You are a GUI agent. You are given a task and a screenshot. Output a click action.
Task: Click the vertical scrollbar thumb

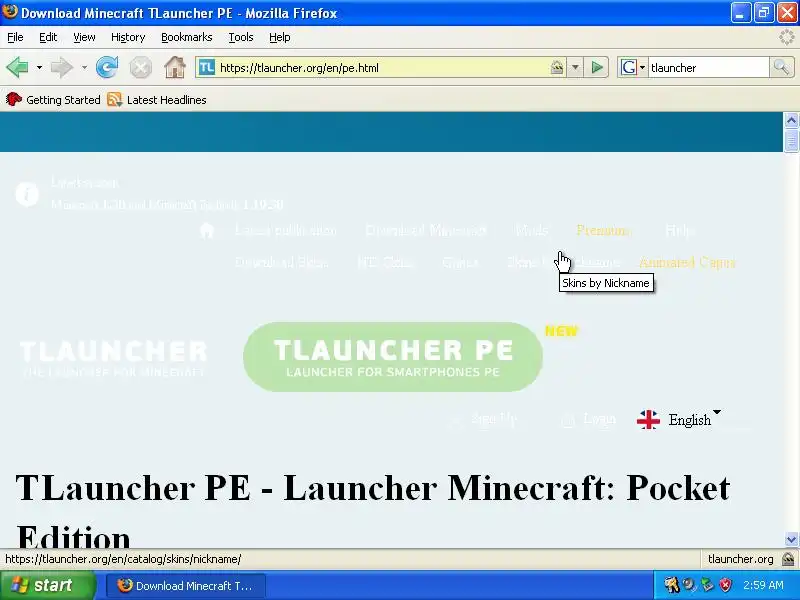point(791,140)
